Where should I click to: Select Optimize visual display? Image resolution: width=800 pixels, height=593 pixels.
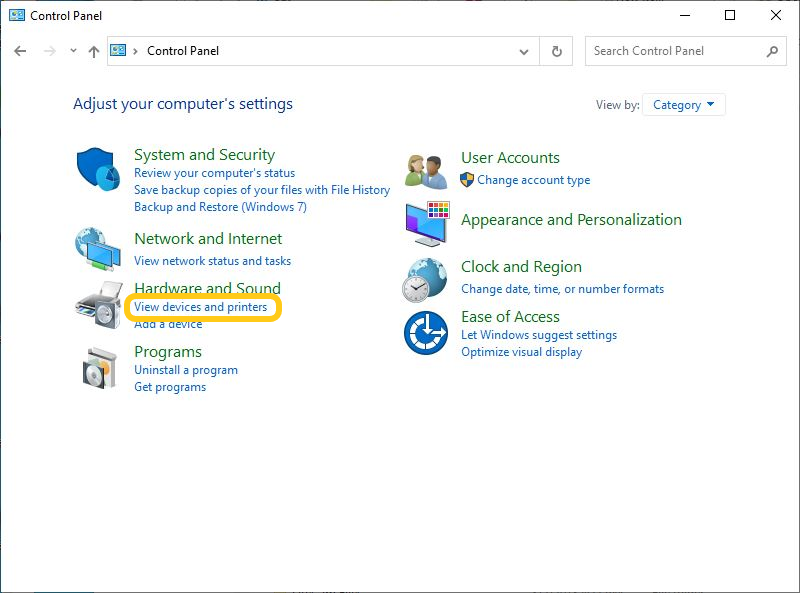[x=521, y=352]
